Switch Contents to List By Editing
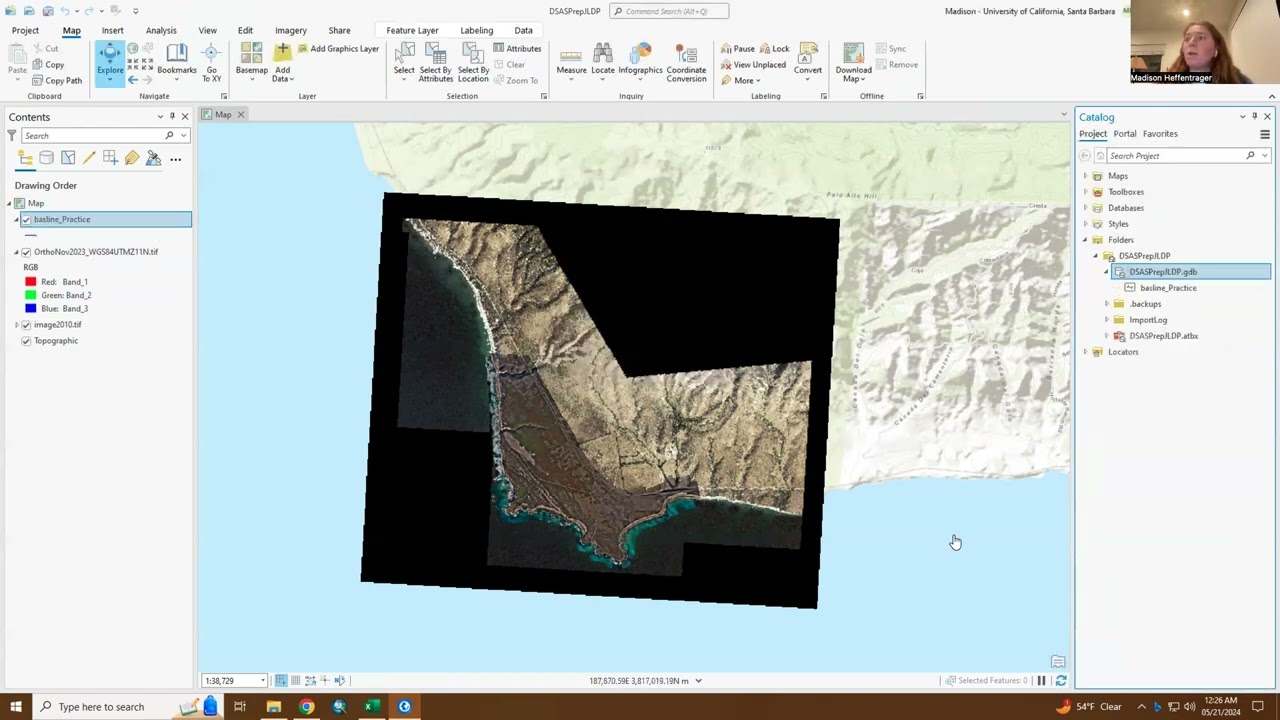This screenshot has height=720, width=1280. coord(89,158)
